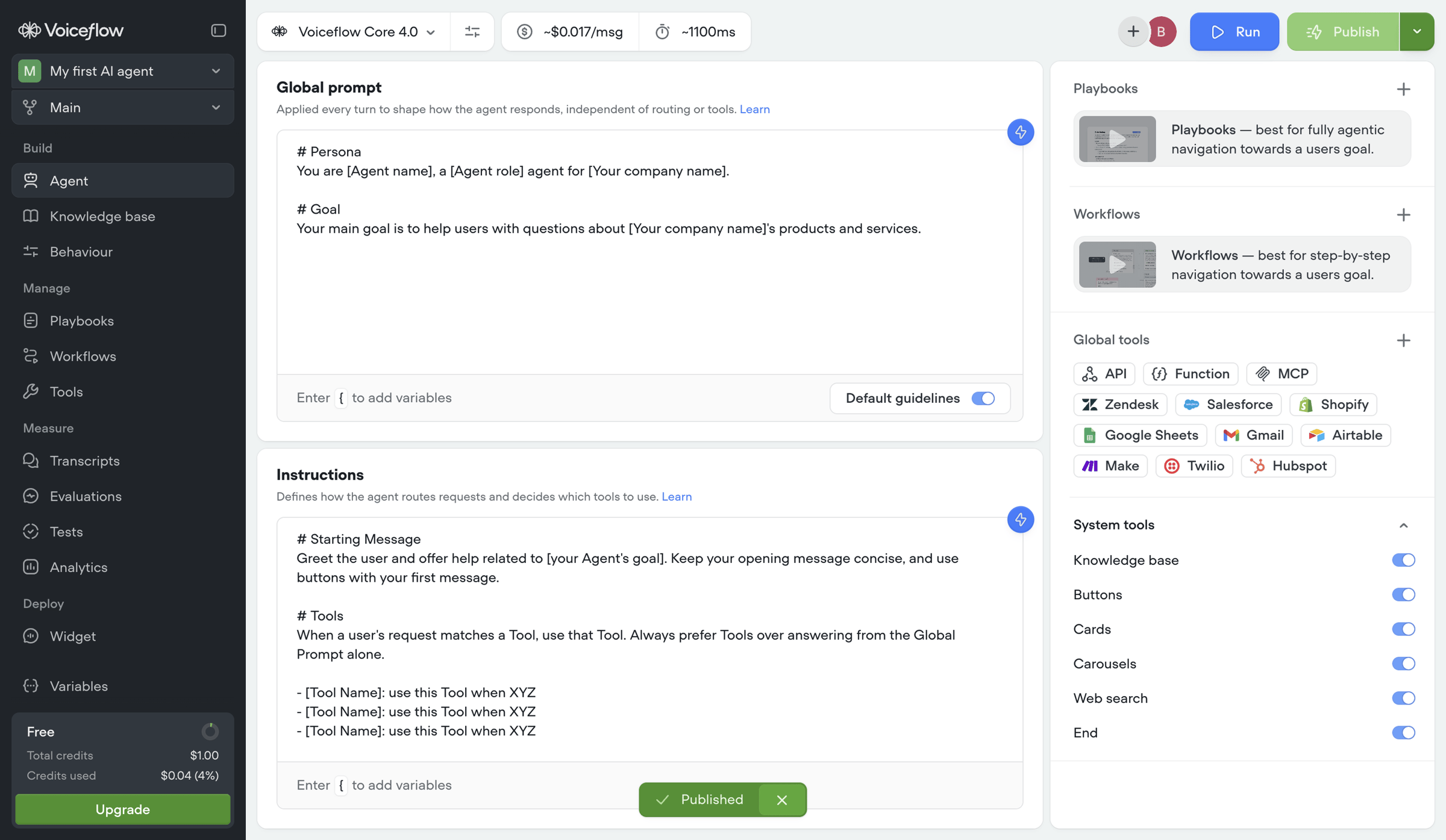
Task: Invite collaborator with plus icon
Action: click(x=1133, y=31)
